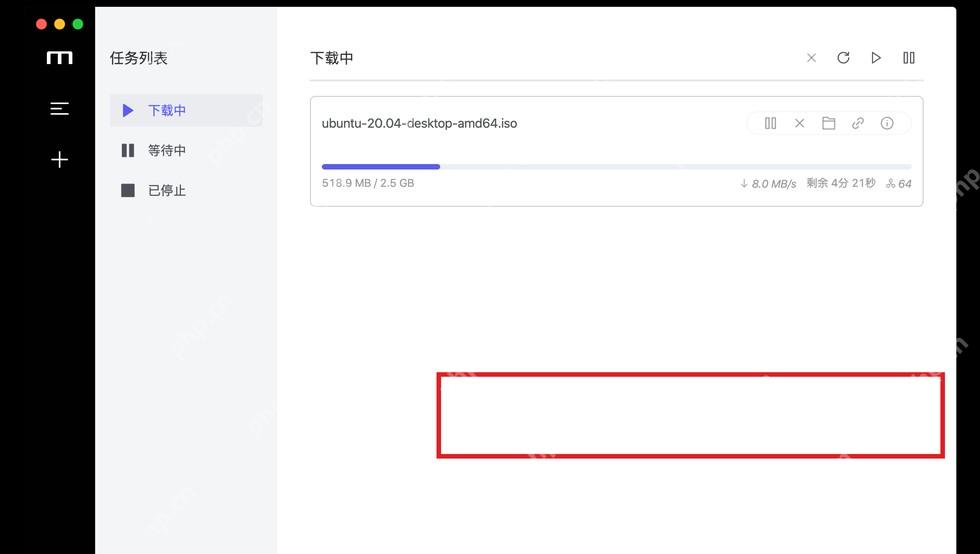The width and height of the screenshot is (980, 554).
Task: Click the ubuntu-20.04-desktop-amd64.iso file name
Action: [419, 123]
